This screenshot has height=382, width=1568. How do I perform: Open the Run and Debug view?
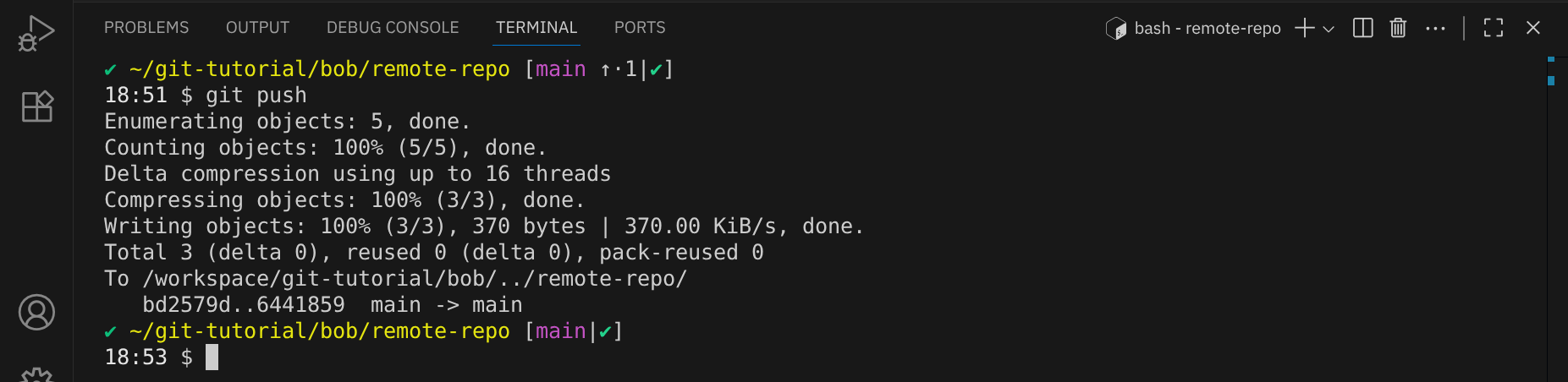point(36,34)
